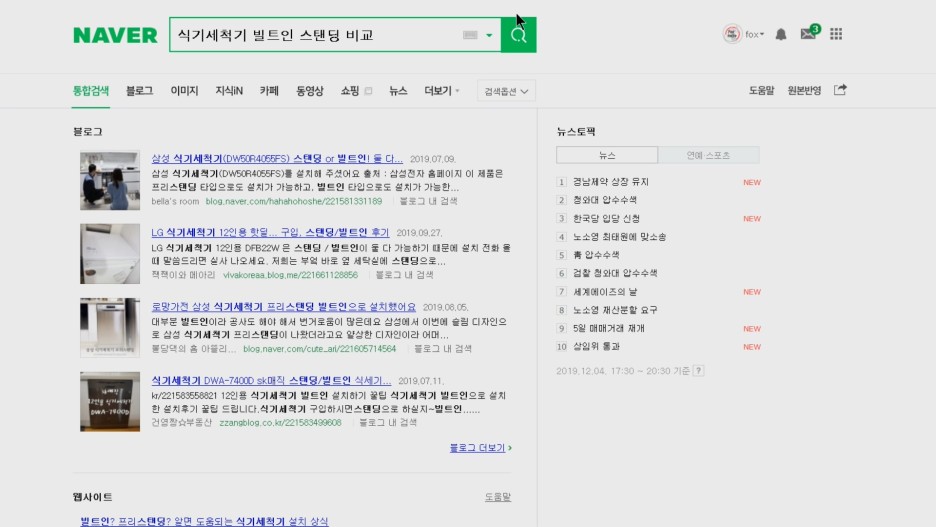This screenshot has width=936, height=527.
Task: Open news topic 한국당 입당 신청
Action: (606, 218)
